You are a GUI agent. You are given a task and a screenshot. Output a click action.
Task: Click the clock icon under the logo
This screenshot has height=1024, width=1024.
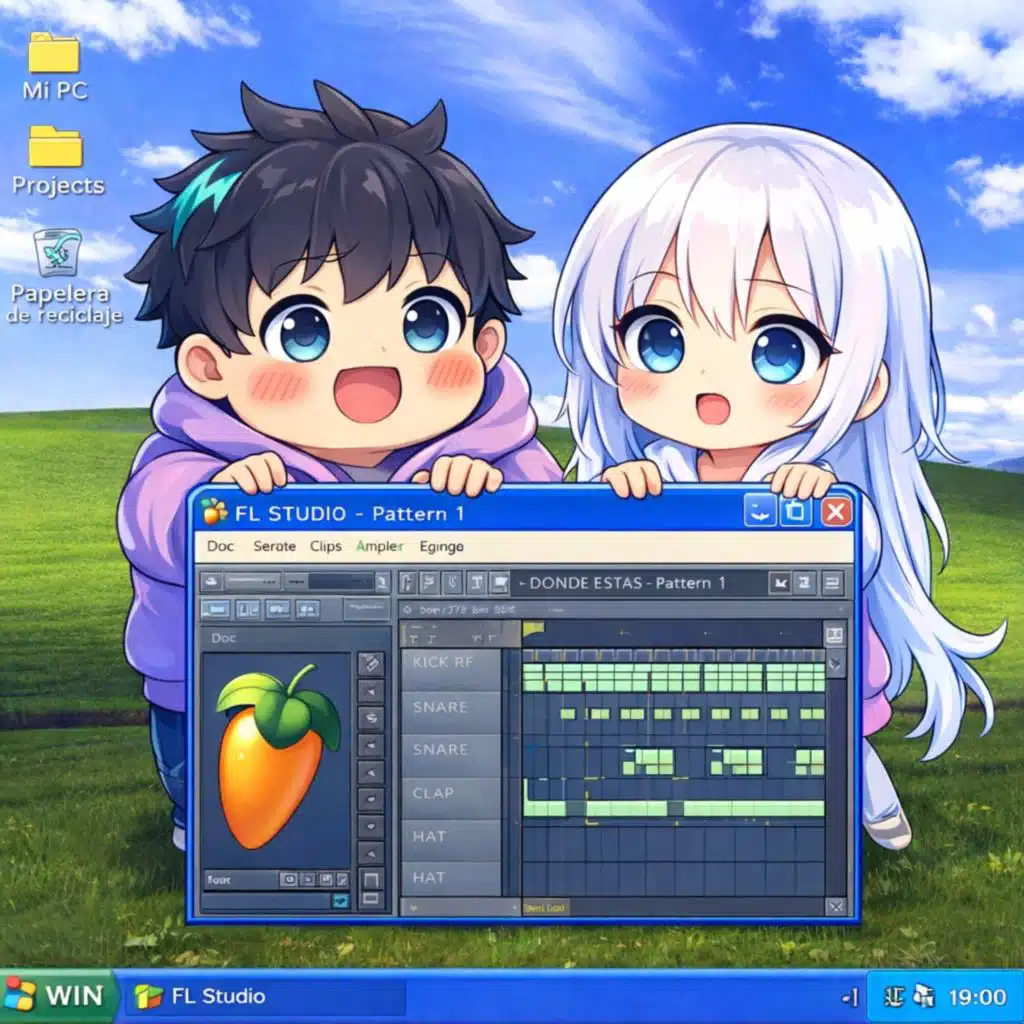click(x=290, y=880)
